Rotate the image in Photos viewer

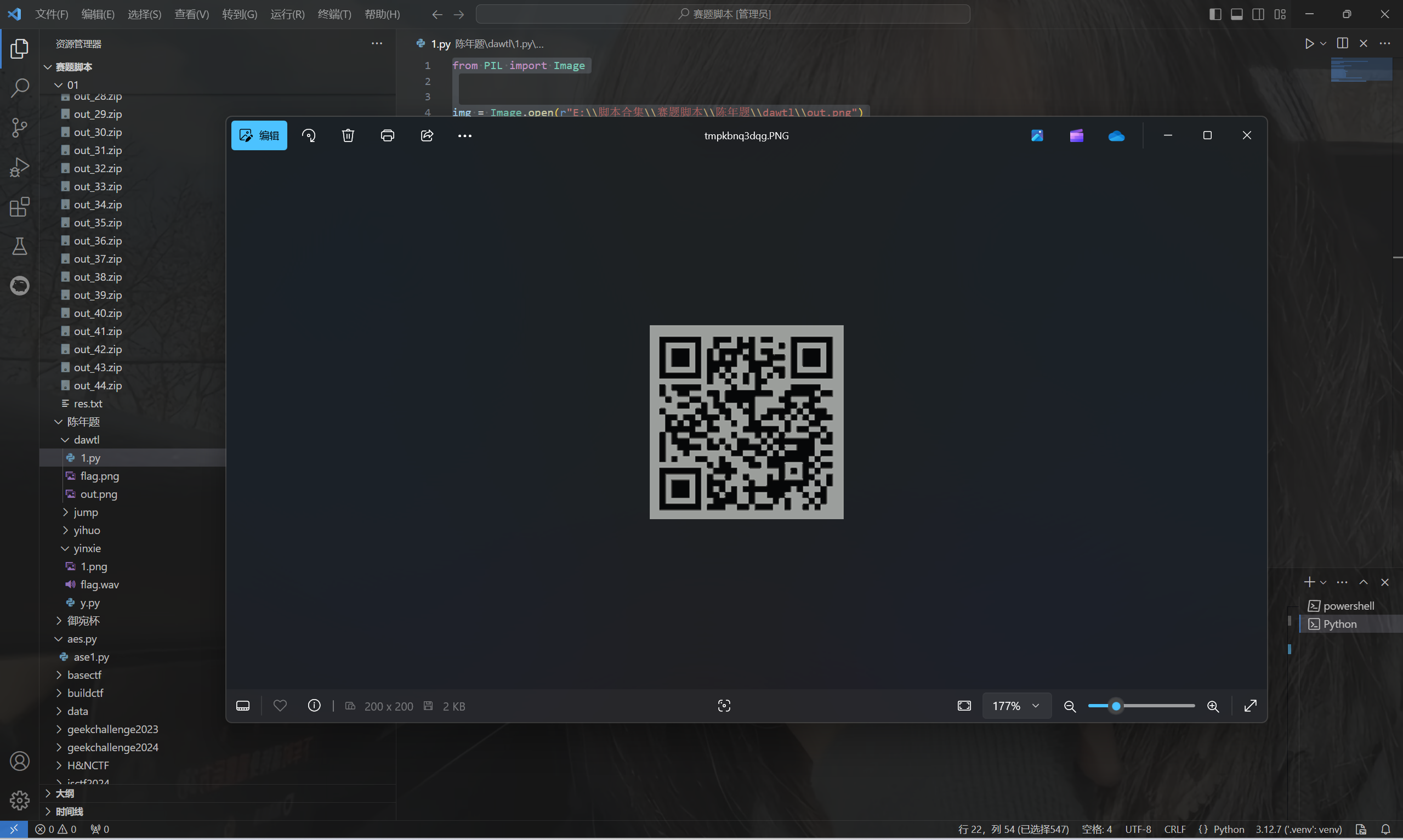point(309,135)
